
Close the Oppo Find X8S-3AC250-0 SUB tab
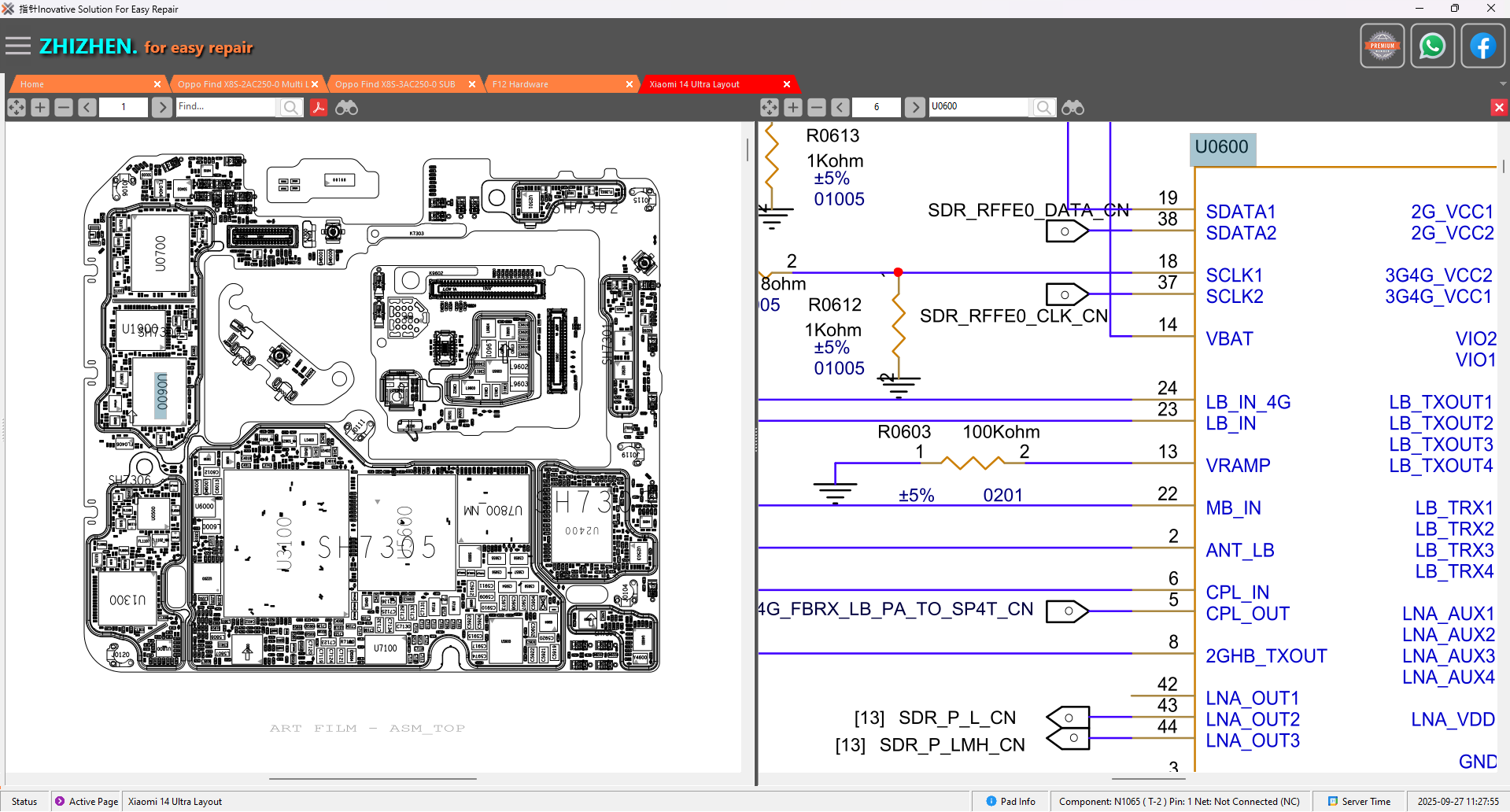(x=472, y=84)
